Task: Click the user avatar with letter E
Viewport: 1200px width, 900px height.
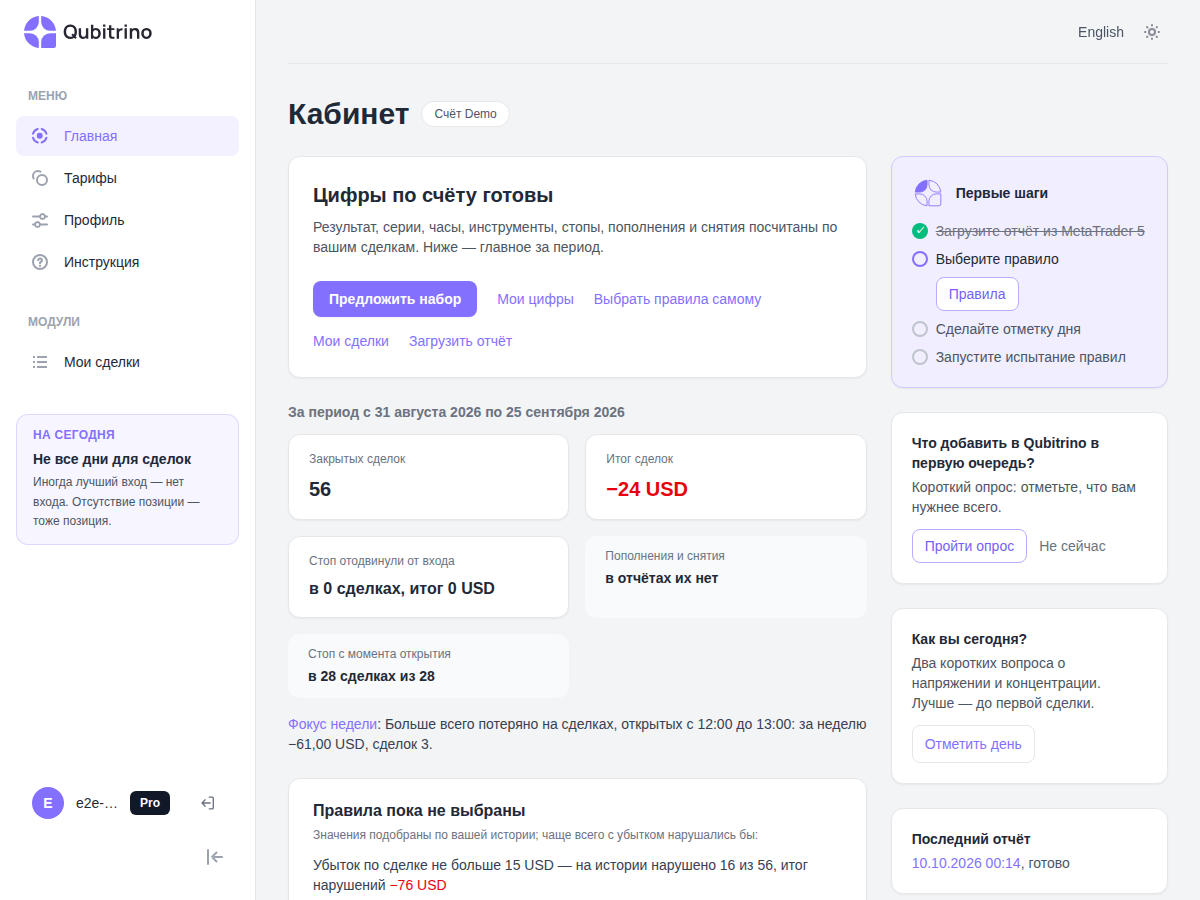Action: click(48, 802)
